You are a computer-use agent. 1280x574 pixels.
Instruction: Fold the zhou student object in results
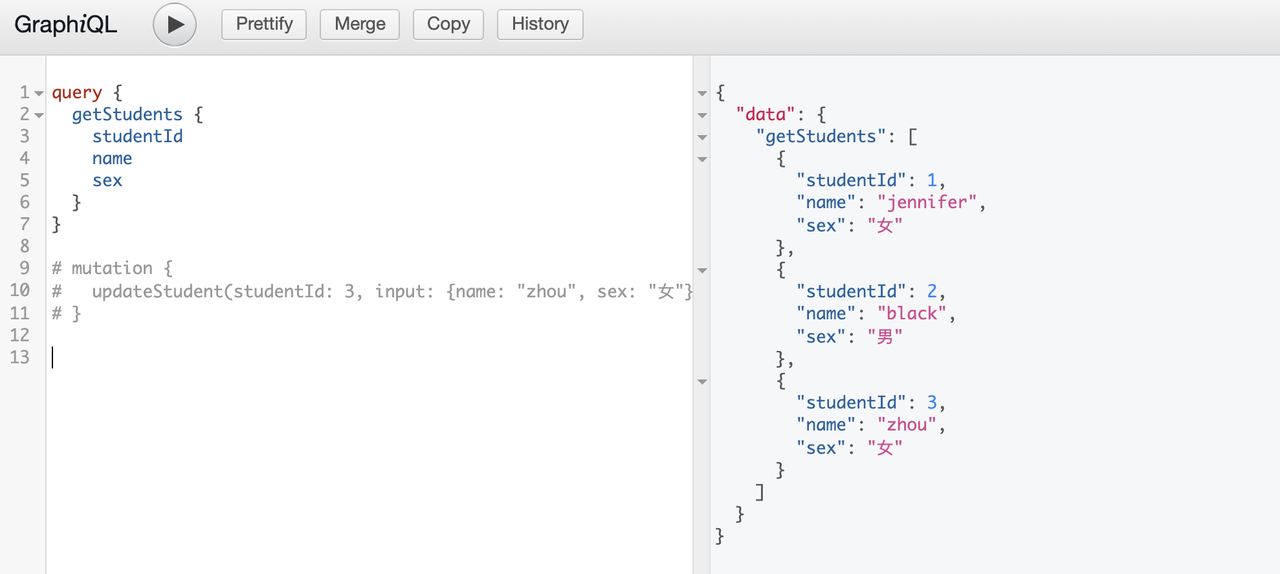pos(702,381)
